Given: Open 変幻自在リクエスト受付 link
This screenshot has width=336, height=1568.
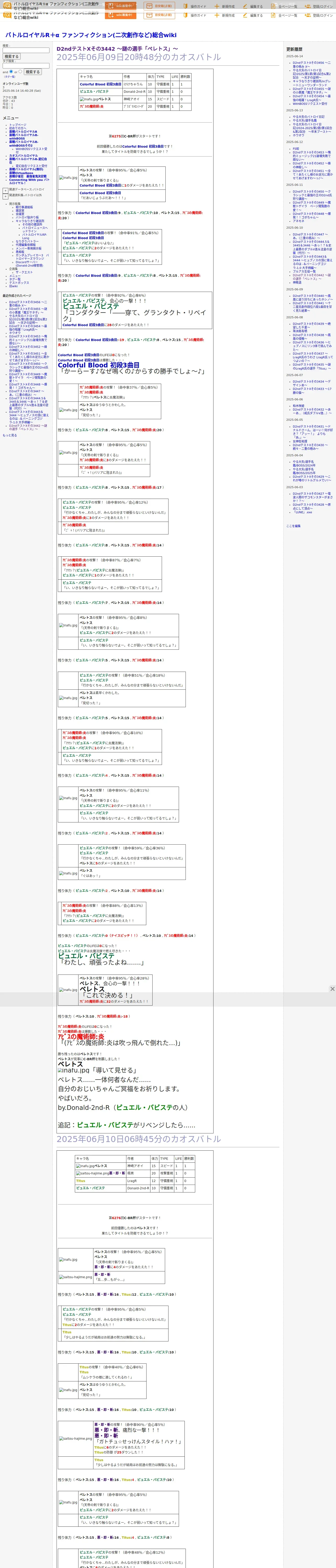Looking at the screenshot, I should click(x=31, y=166).
